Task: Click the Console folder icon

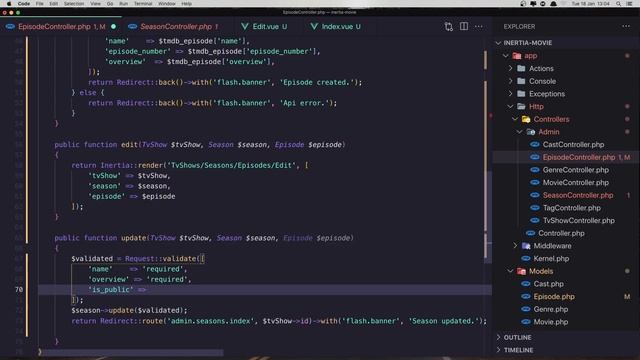Action: [521, 81]
